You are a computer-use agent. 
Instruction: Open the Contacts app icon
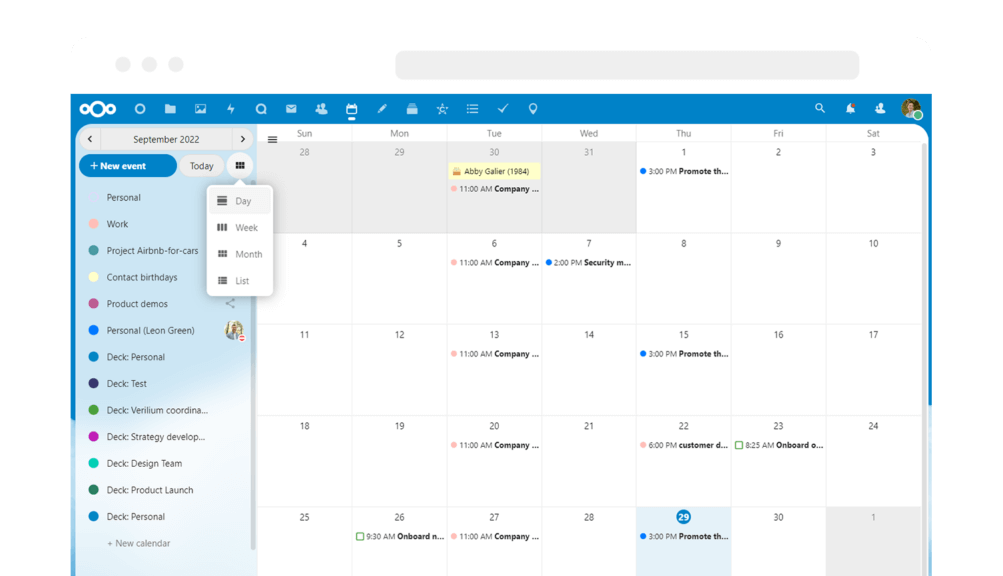(x=321, y=108)
